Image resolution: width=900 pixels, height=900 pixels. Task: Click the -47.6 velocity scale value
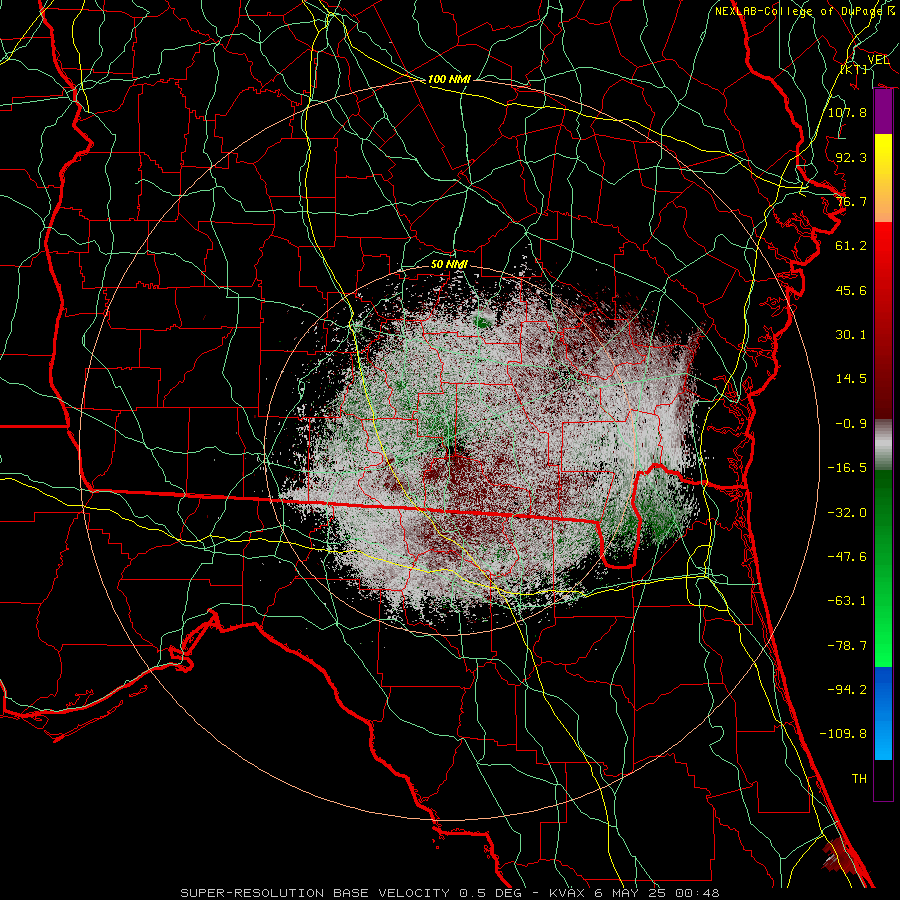(847, 557)
